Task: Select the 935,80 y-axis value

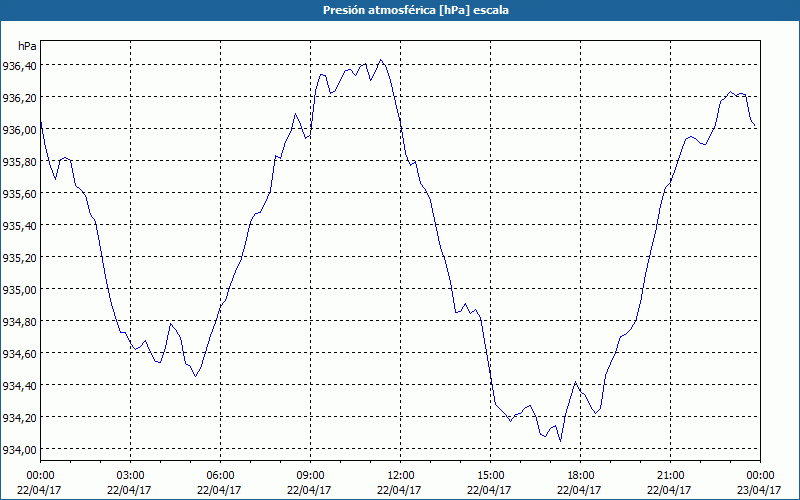Action: [x=19, y=161]
